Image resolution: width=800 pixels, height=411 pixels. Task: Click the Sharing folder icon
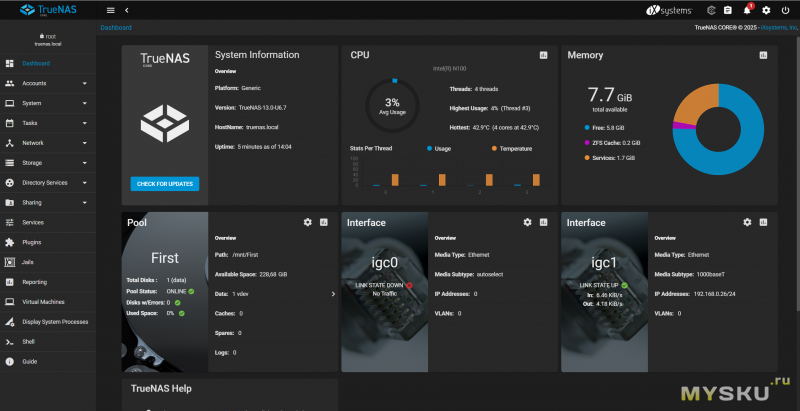coord(9,202)
